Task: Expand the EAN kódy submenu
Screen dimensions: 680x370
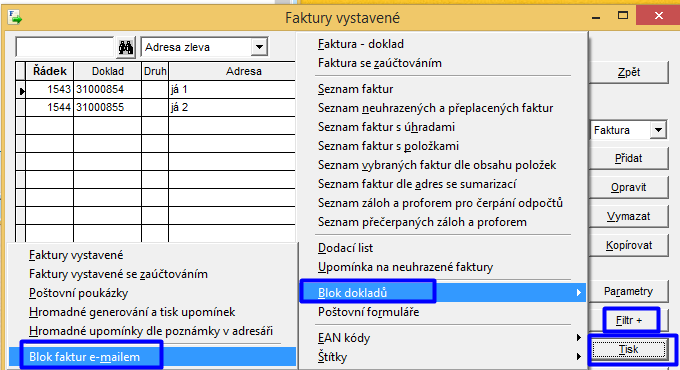Action: tap(442, 338)
